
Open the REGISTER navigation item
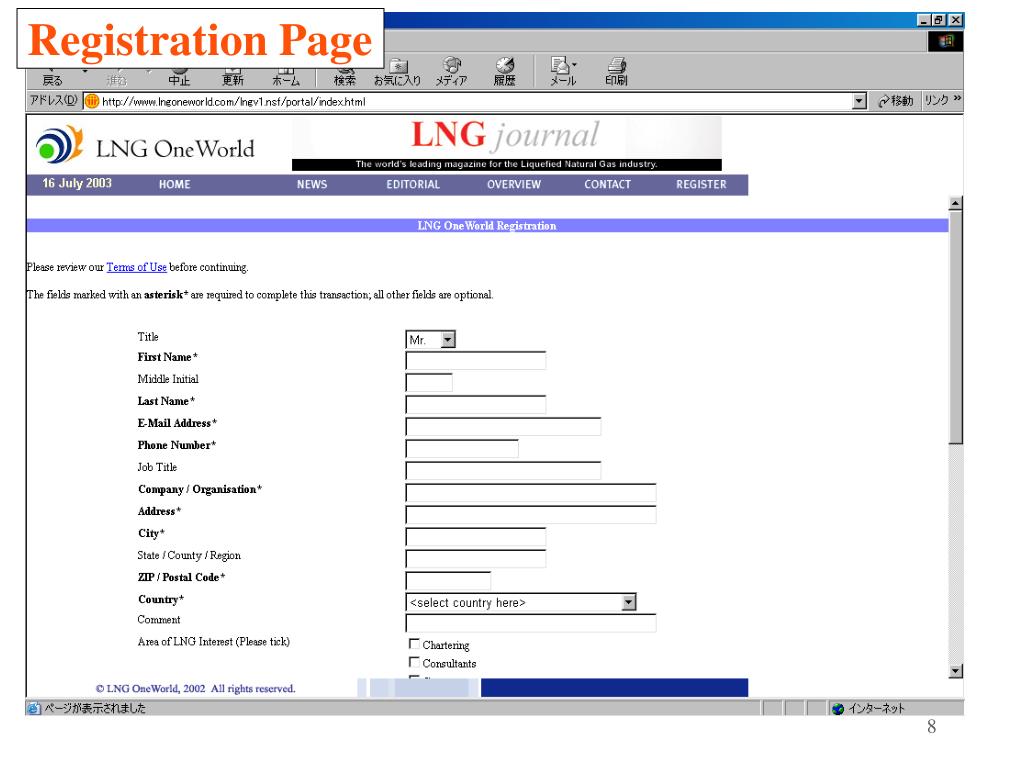(x=701, y=184)
